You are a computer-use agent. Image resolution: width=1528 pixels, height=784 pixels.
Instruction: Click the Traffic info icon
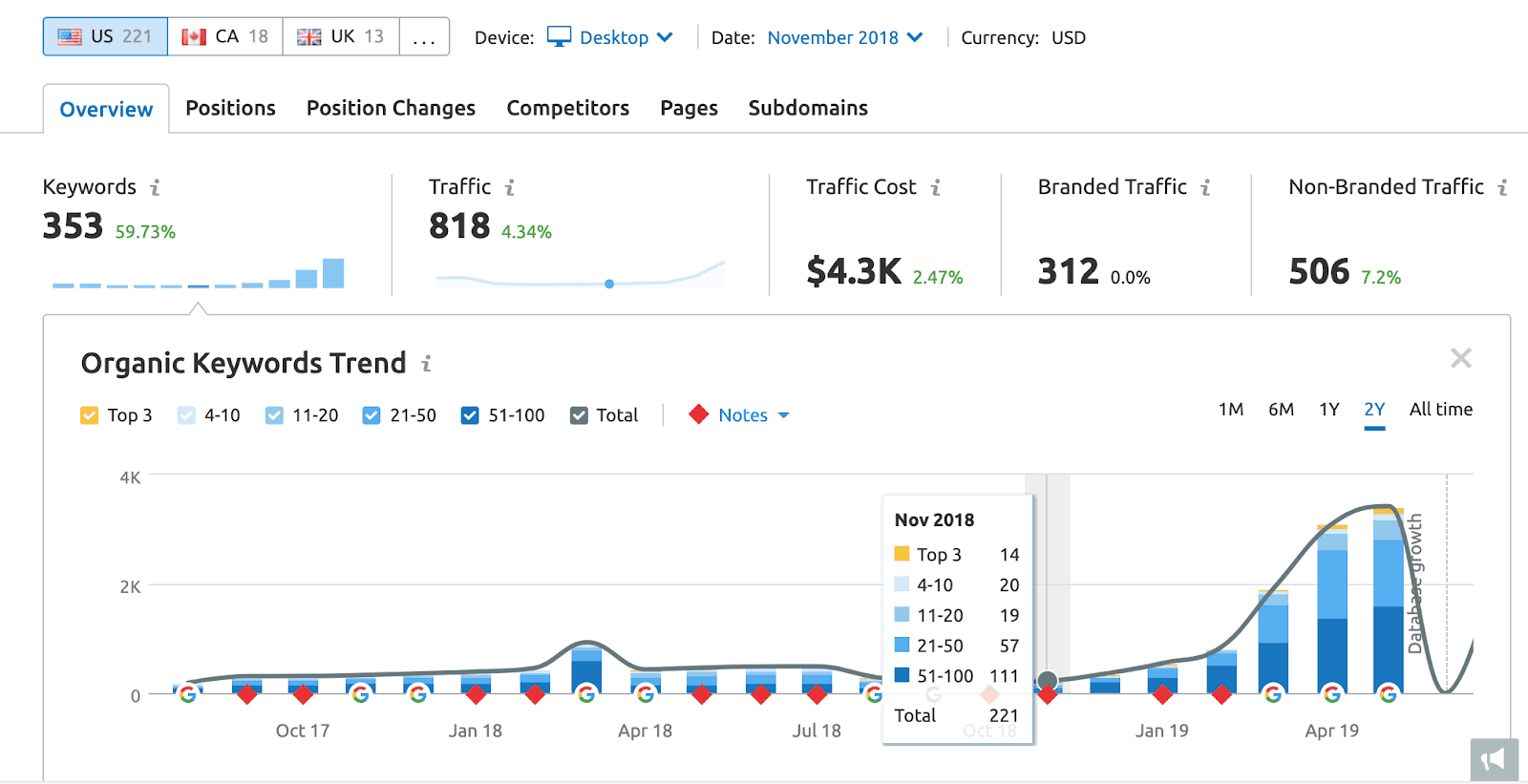(x=510, y=187)
